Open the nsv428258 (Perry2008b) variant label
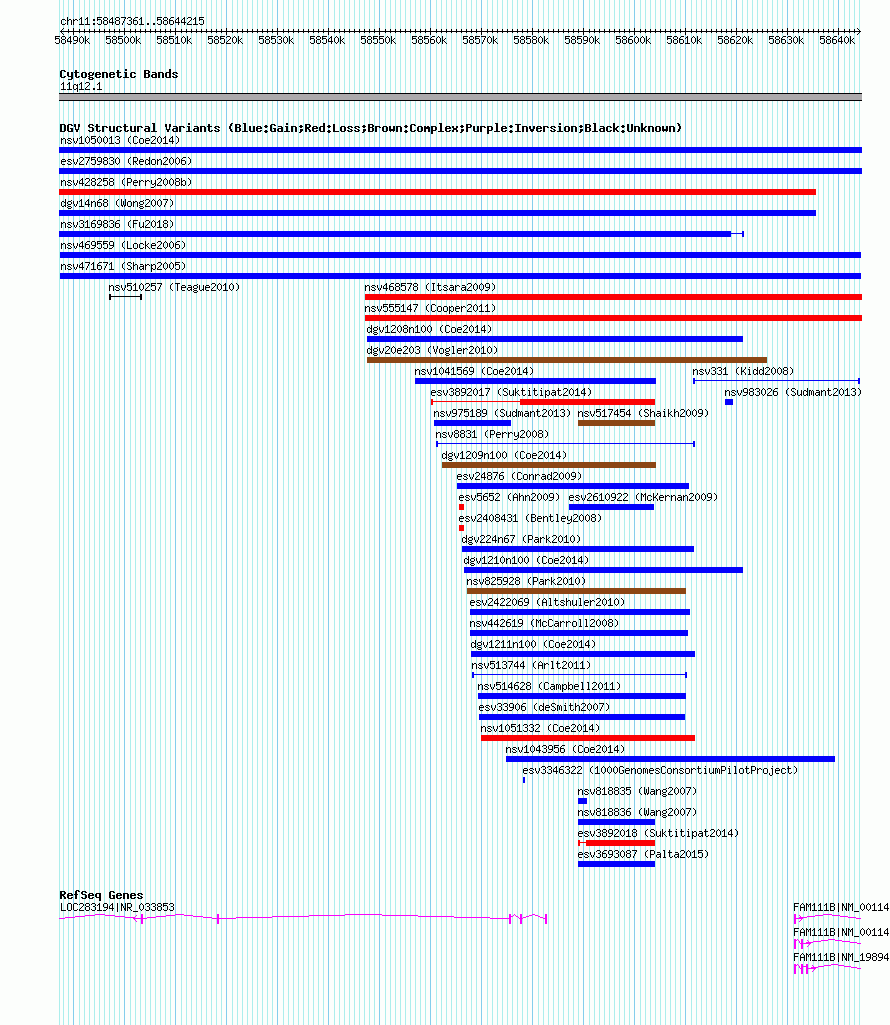 click(126, 182)
